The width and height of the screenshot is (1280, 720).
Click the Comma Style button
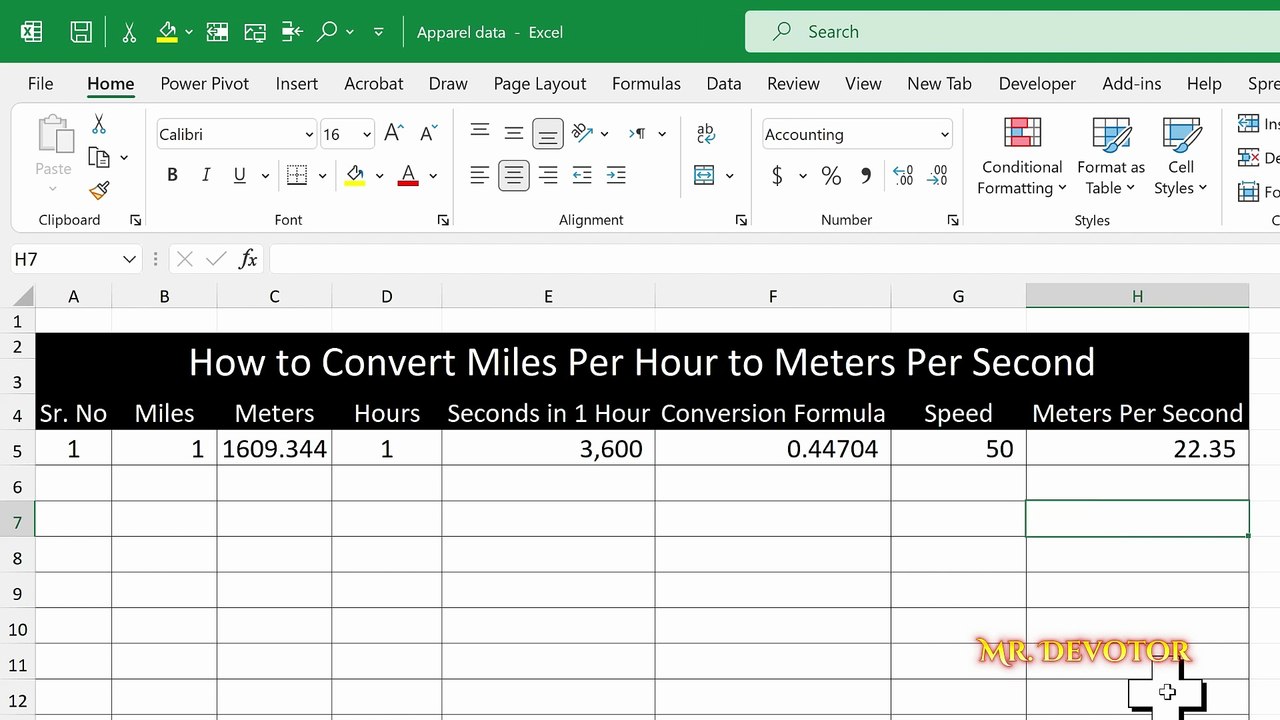866,176
